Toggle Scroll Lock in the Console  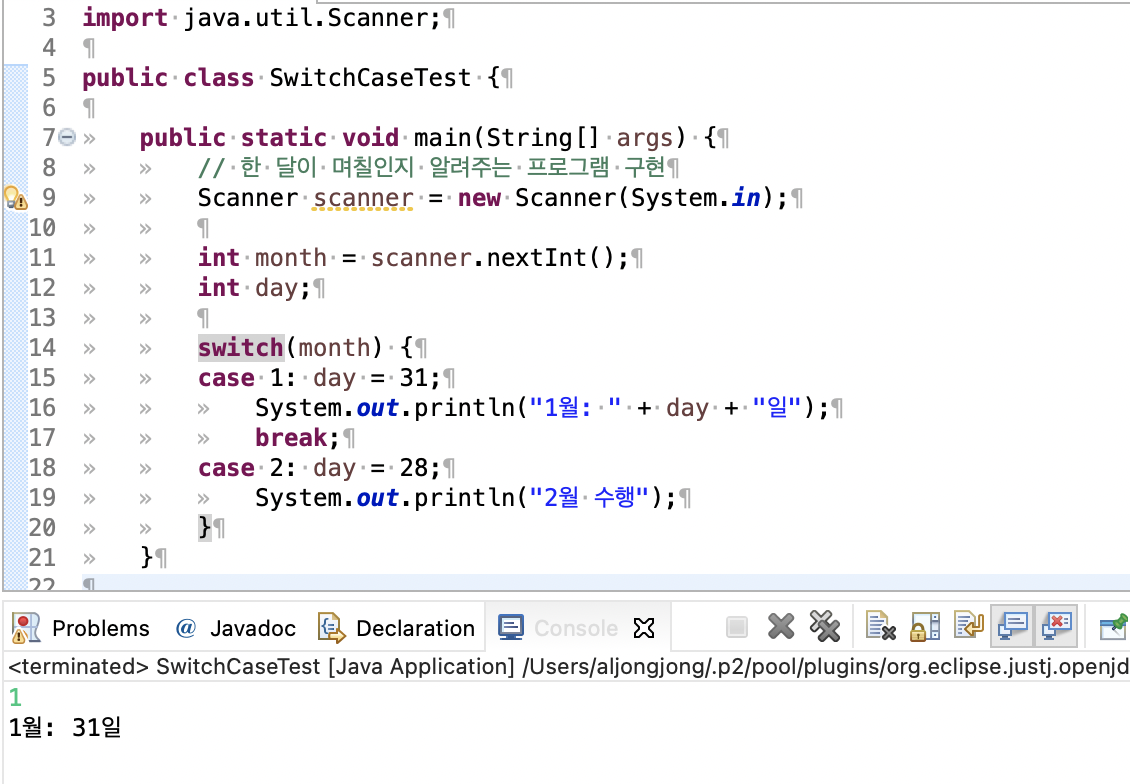[x=925, y=627]
